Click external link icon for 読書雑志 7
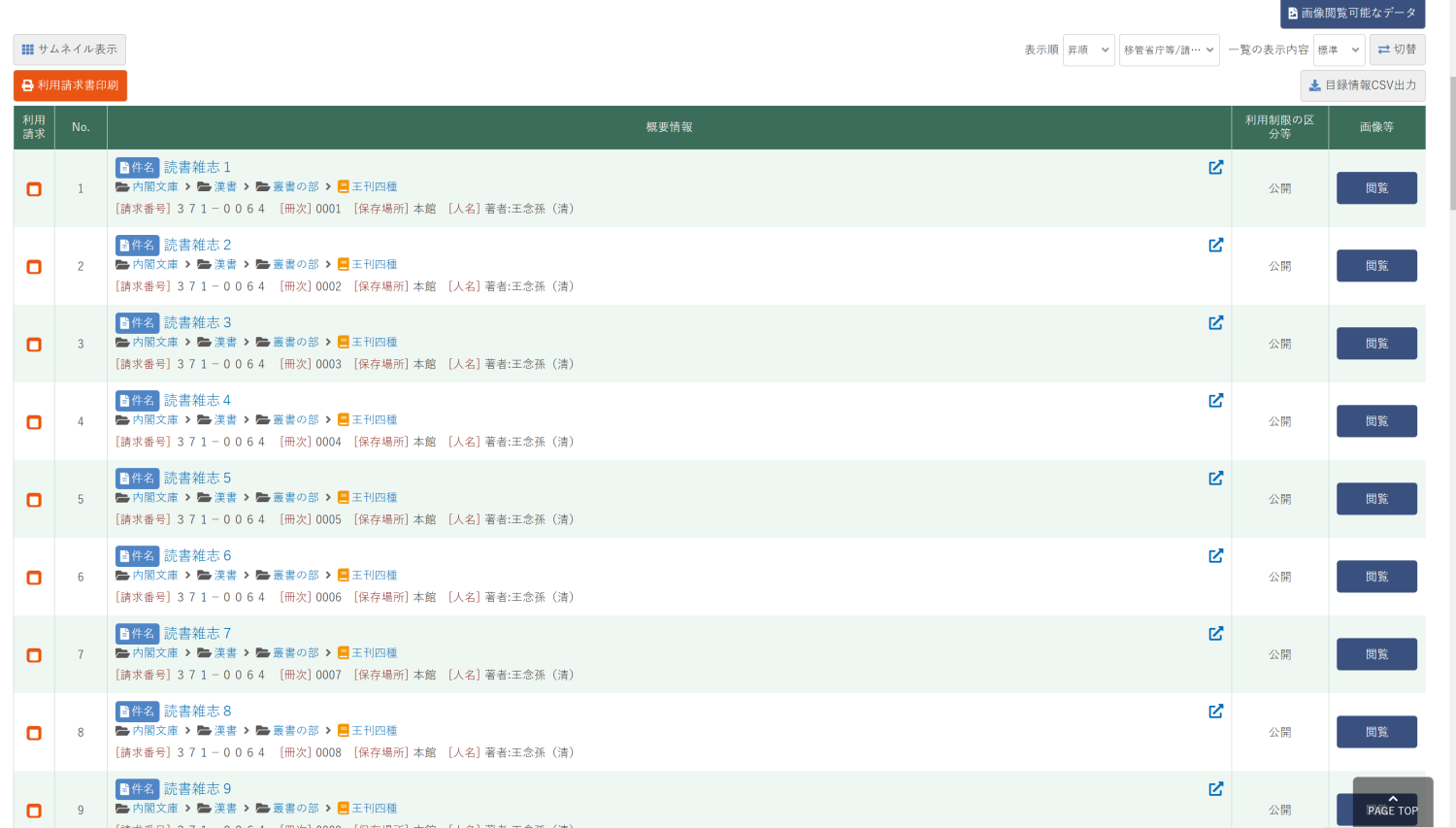Viewport: 1456px width, 828px height. point(1215,634)
